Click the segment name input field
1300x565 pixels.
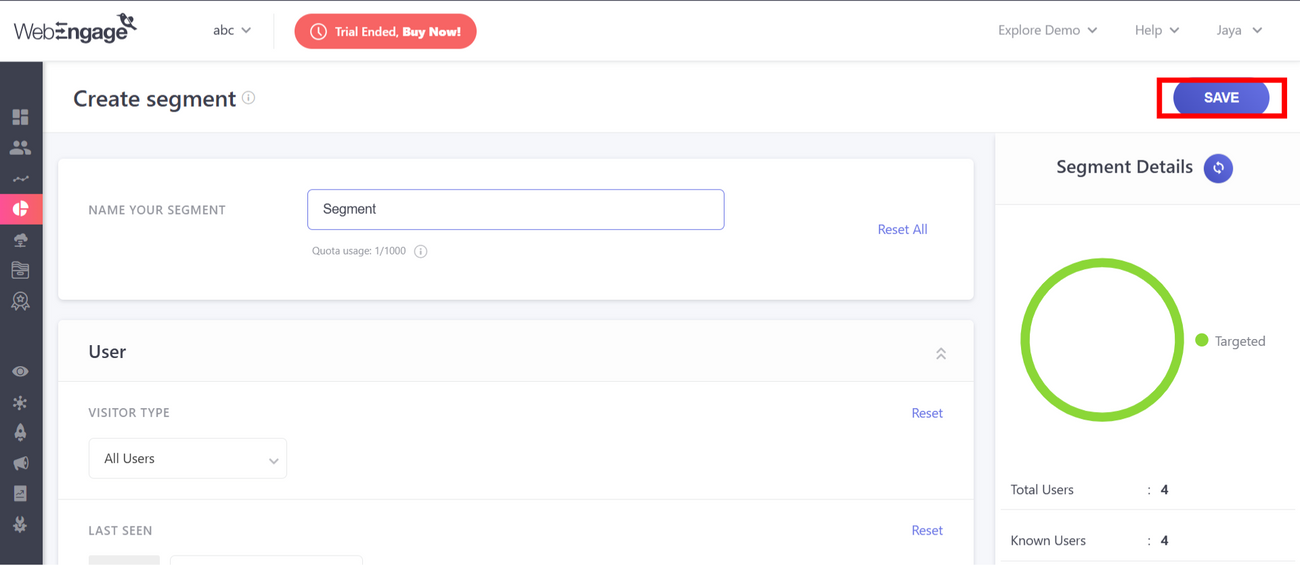pos(515,210)
